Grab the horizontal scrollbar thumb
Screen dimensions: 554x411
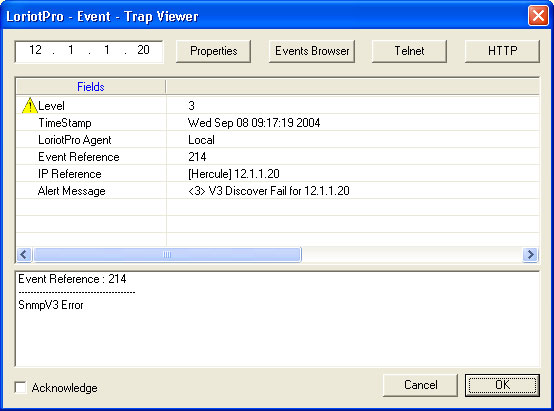[x=167, y=254]
